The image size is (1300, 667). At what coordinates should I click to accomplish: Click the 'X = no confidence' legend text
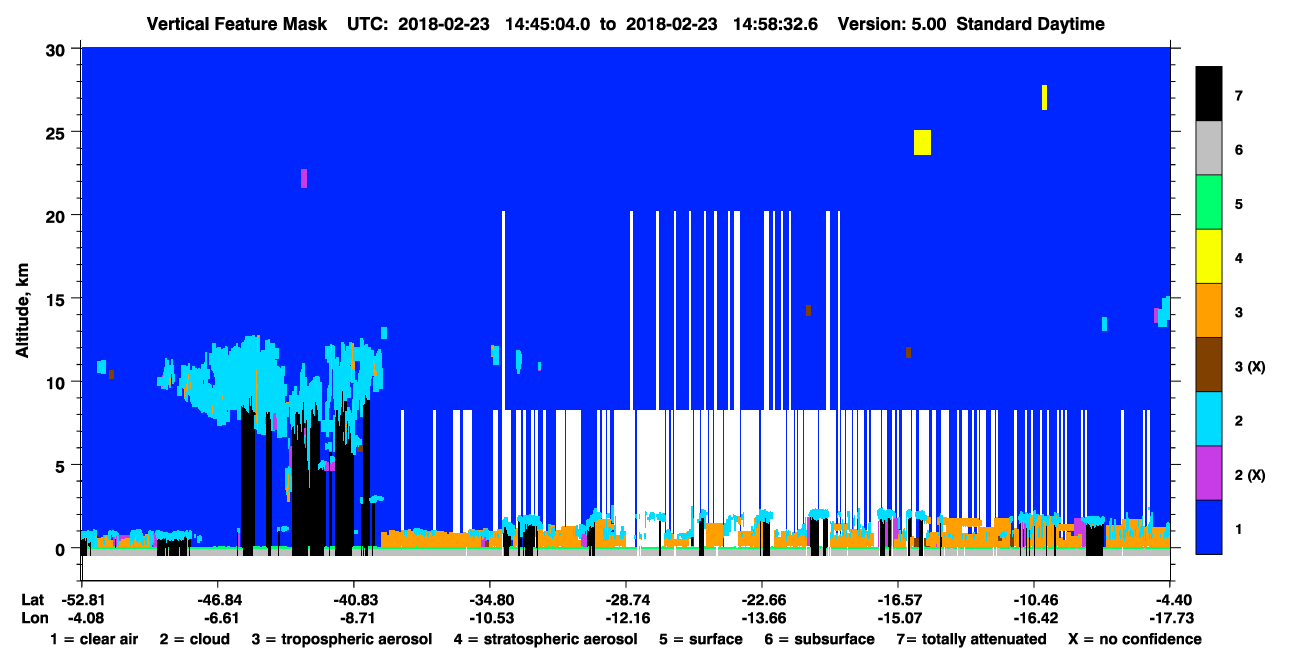1135,639
